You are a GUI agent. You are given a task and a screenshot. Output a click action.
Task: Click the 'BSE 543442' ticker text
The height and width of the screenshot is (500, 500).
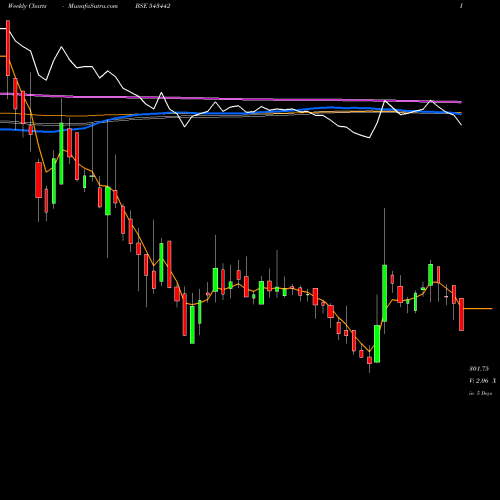click(x=153, y=6)
